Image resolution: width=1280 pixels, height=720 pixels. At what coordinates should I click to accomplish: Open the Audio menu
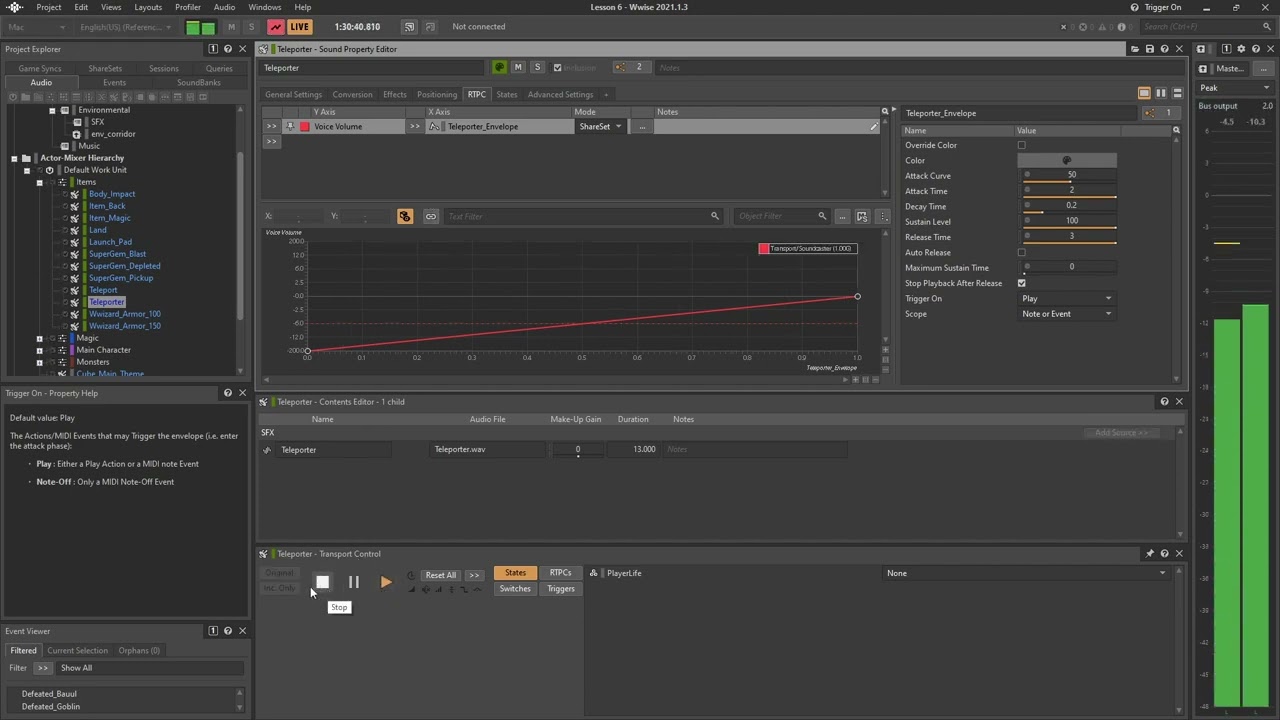click(x=224, y=7)
